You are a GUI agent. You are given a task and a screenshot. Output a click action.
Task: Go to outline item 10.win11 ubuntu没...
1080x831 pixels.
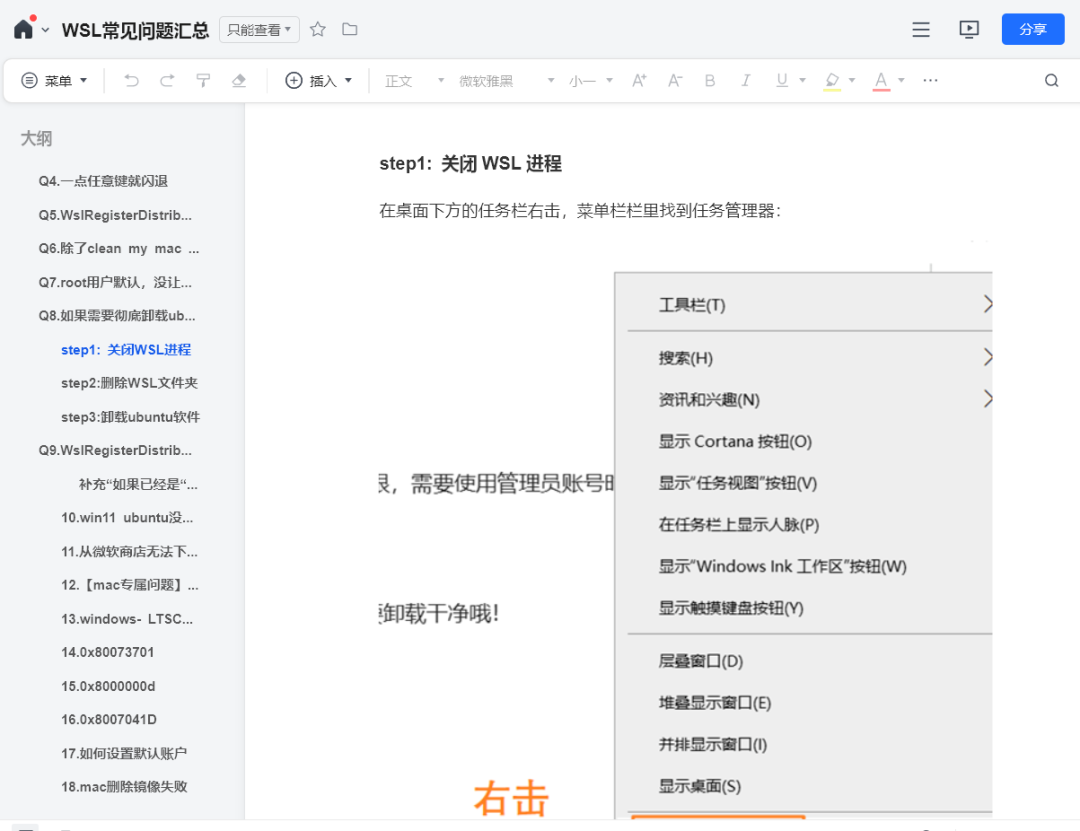click(127, 517)
